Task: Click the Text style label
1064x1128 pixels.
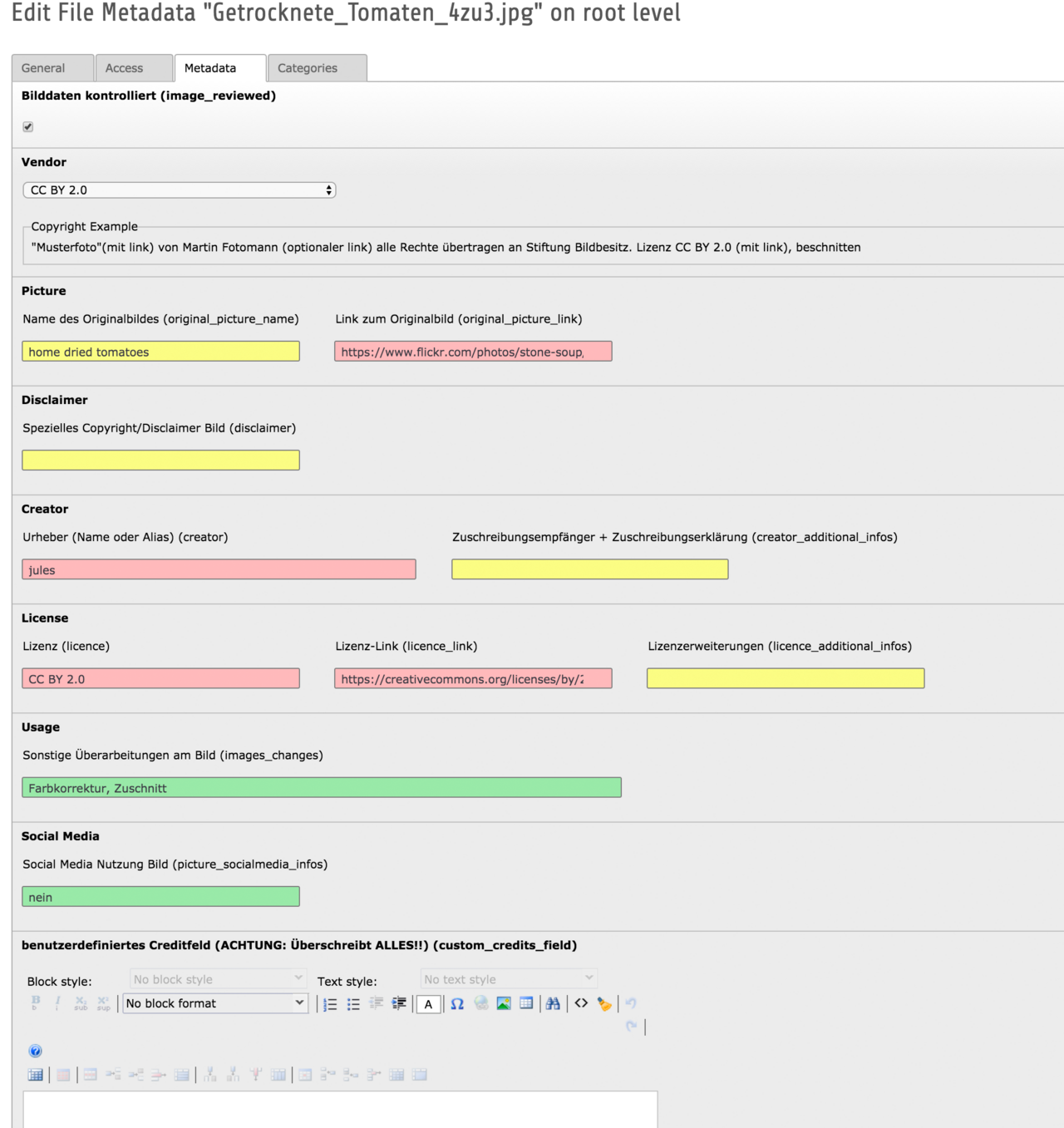Action: [347, 982]
